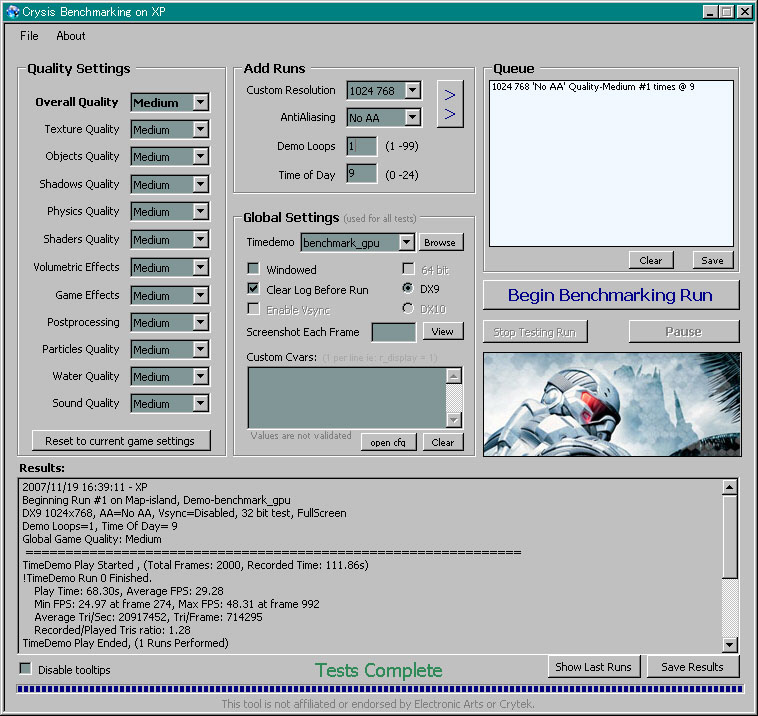The width and height of the screenshot is (758, 716).
Task: Save the Queue list
Action: pos(713,261)
